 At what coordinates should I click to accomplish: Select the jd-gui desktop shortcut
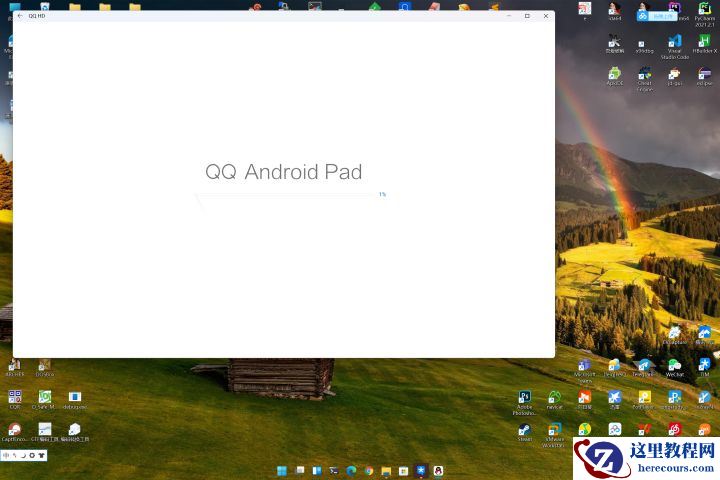pos(675,76)
